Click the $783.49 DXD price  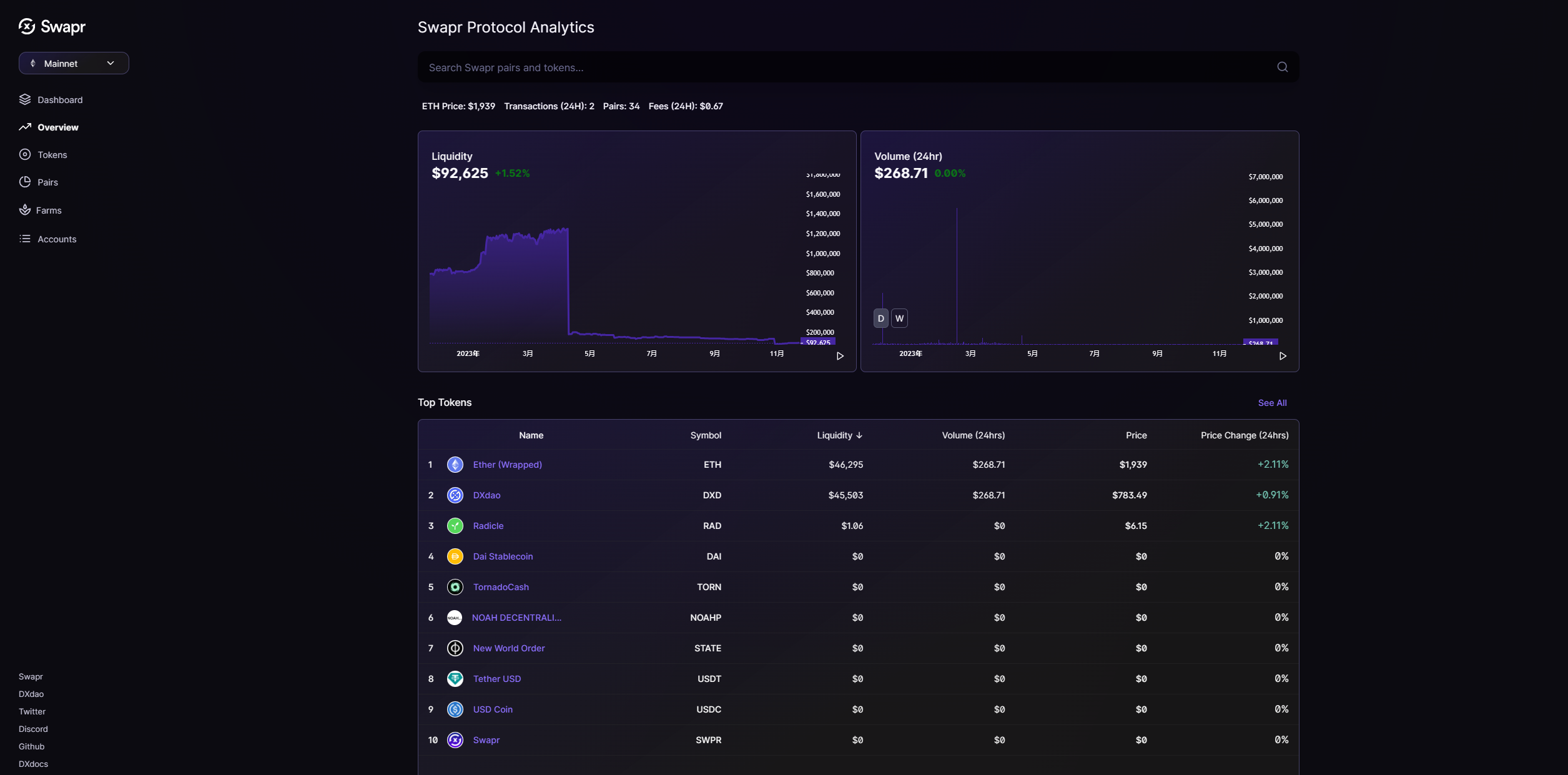[x=1129, y=495]
